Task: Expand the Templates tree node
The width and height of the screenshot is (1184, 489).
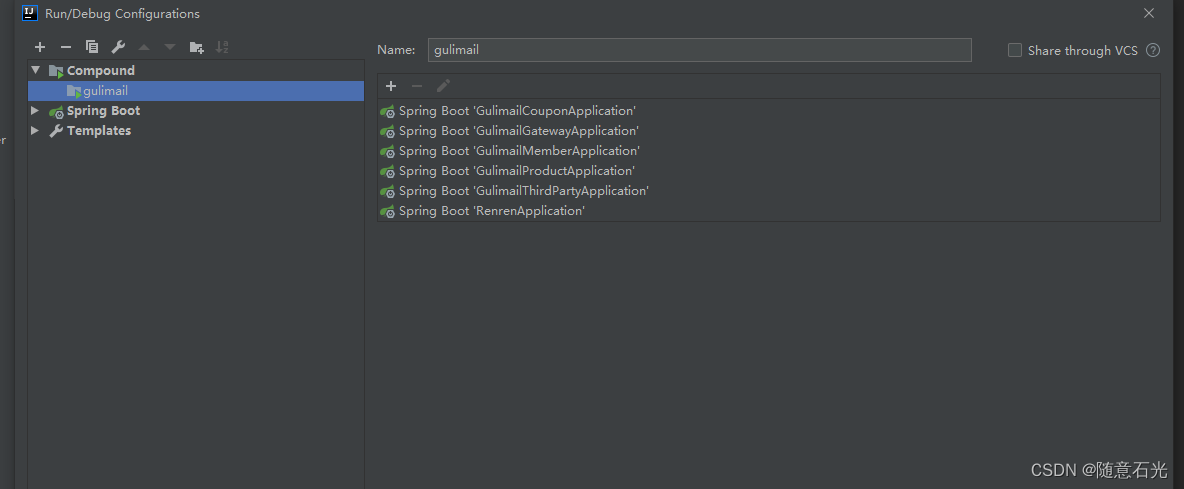Action: pos(35,131)
